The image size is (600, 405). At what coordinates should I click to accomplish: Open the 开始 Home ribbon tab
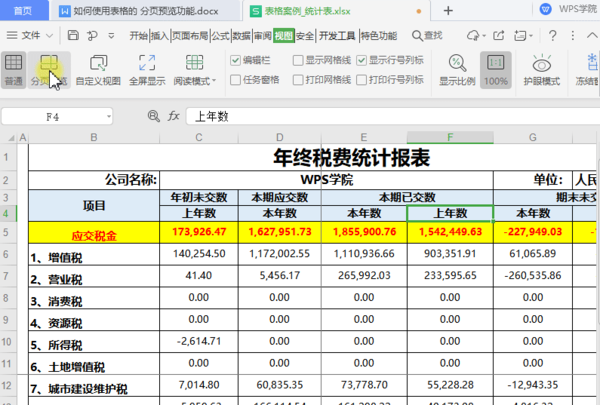[138, 36]
